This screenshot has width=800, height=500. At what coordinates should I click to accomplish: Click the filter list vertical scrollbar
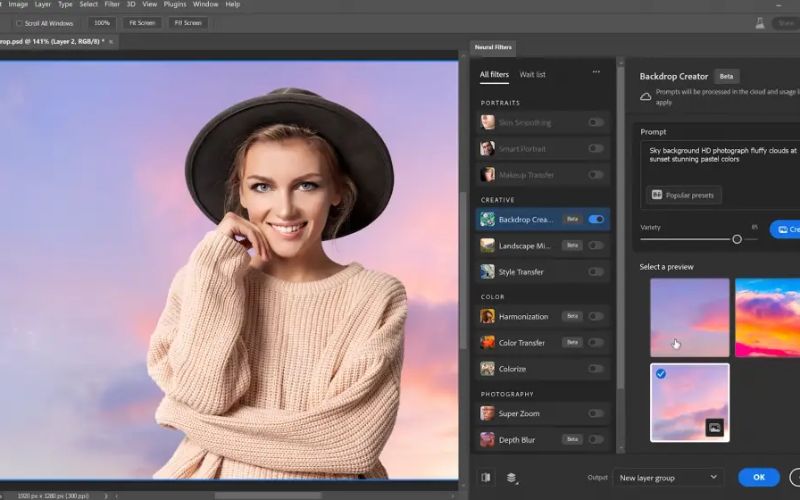pyautogui.click(x=620, y=229)
